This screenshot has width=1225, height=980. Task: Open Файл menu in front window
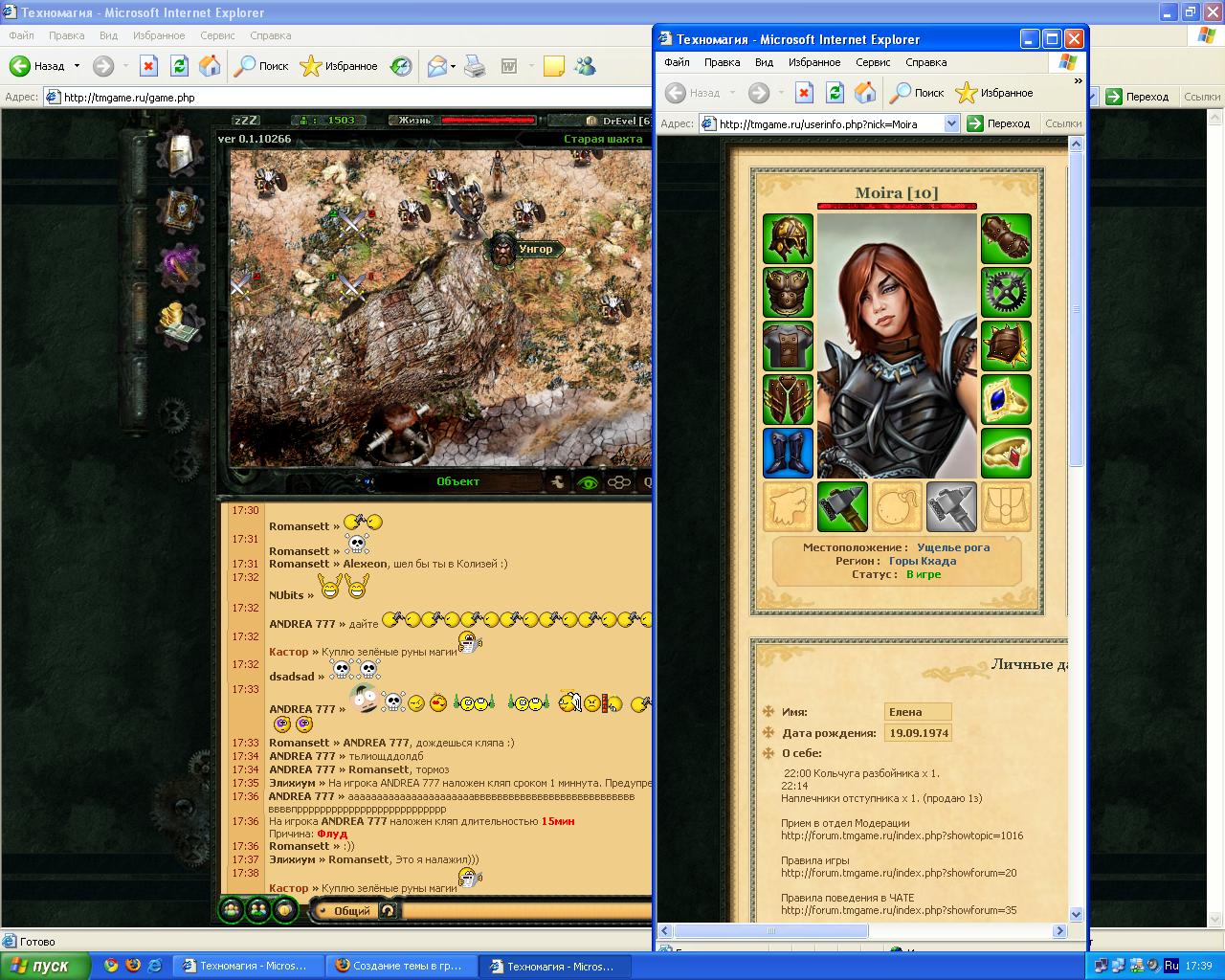[x=677, y=62]
